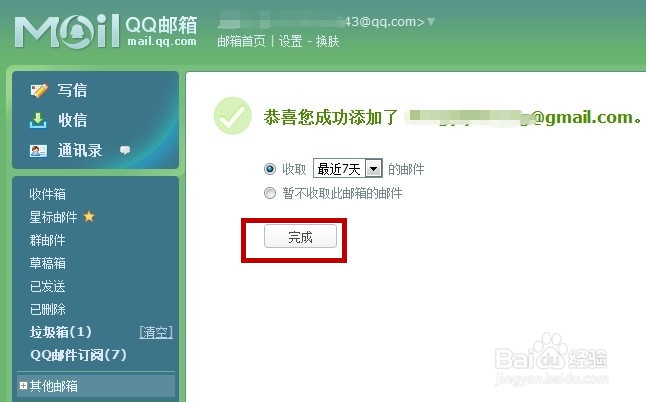
Task: Open QQ邮件订阅(7) folder
Action: click(x=78, y=355)
